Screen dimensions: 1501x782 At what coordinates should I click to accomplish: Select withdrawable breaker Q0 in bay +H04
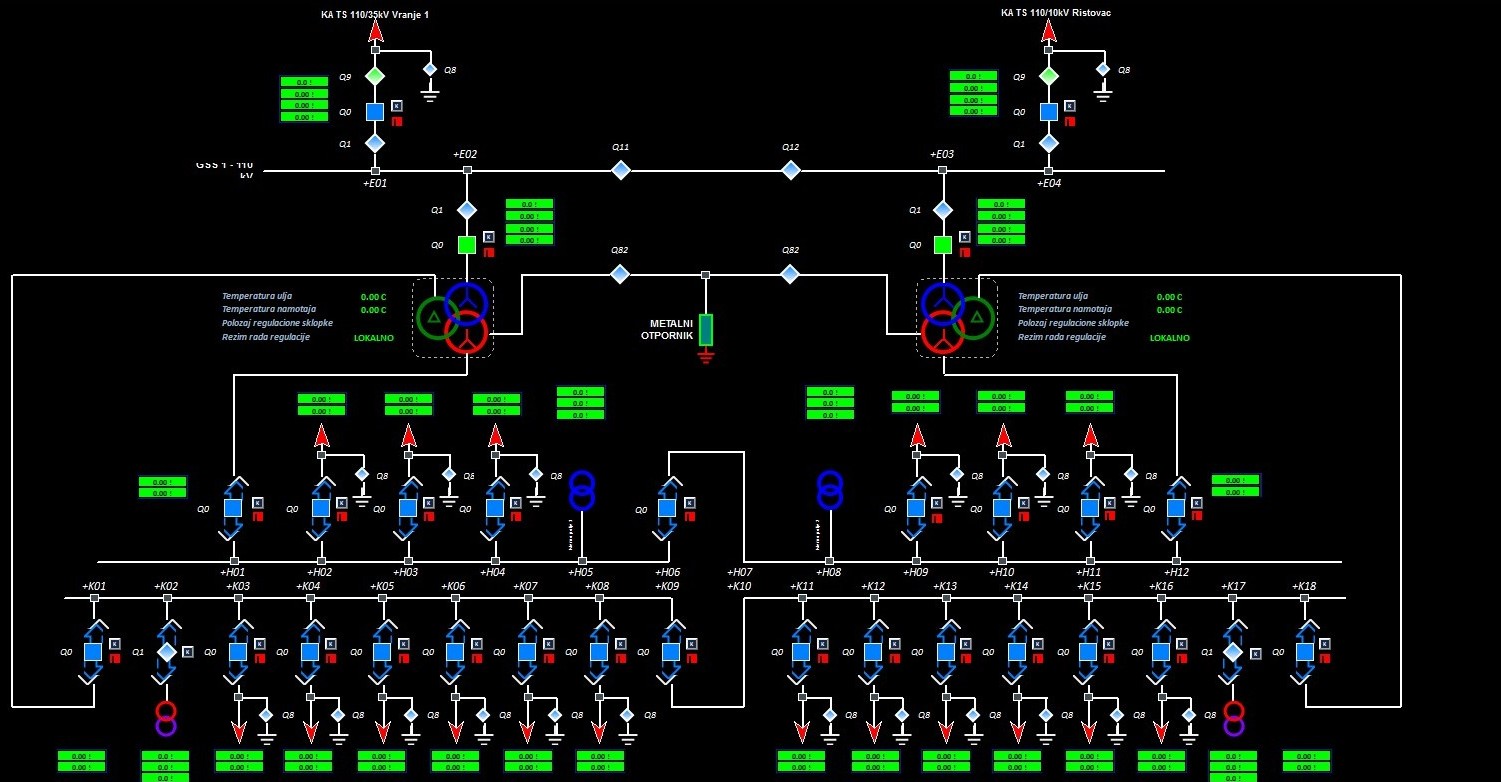[495, 508]
